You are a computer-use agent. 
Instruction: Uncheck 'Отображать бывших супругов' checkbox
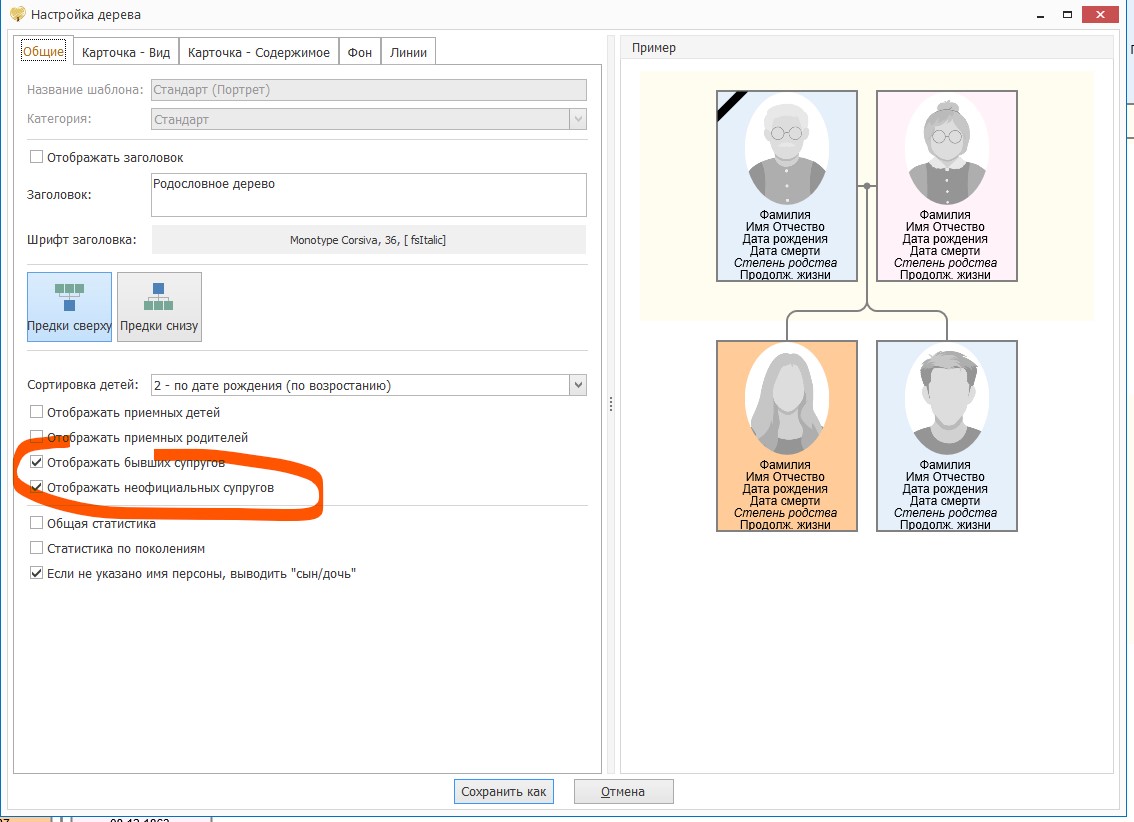click(37, 463)
